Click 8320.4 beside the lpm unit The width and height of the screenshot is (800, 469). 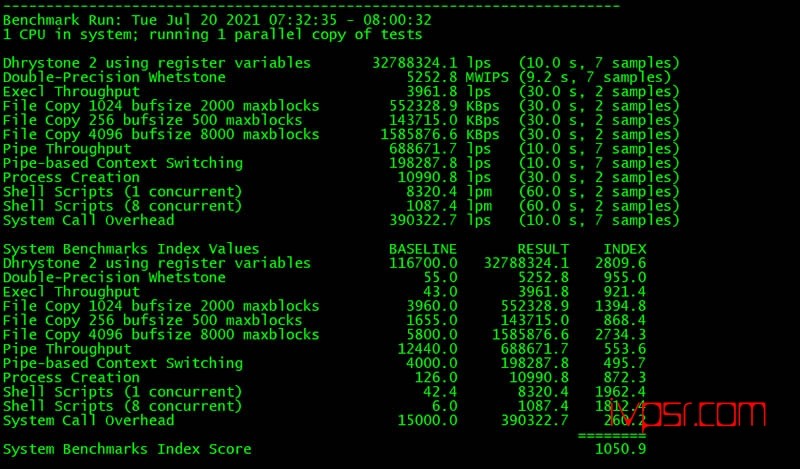pyautogui.click(x=432, y=192)
